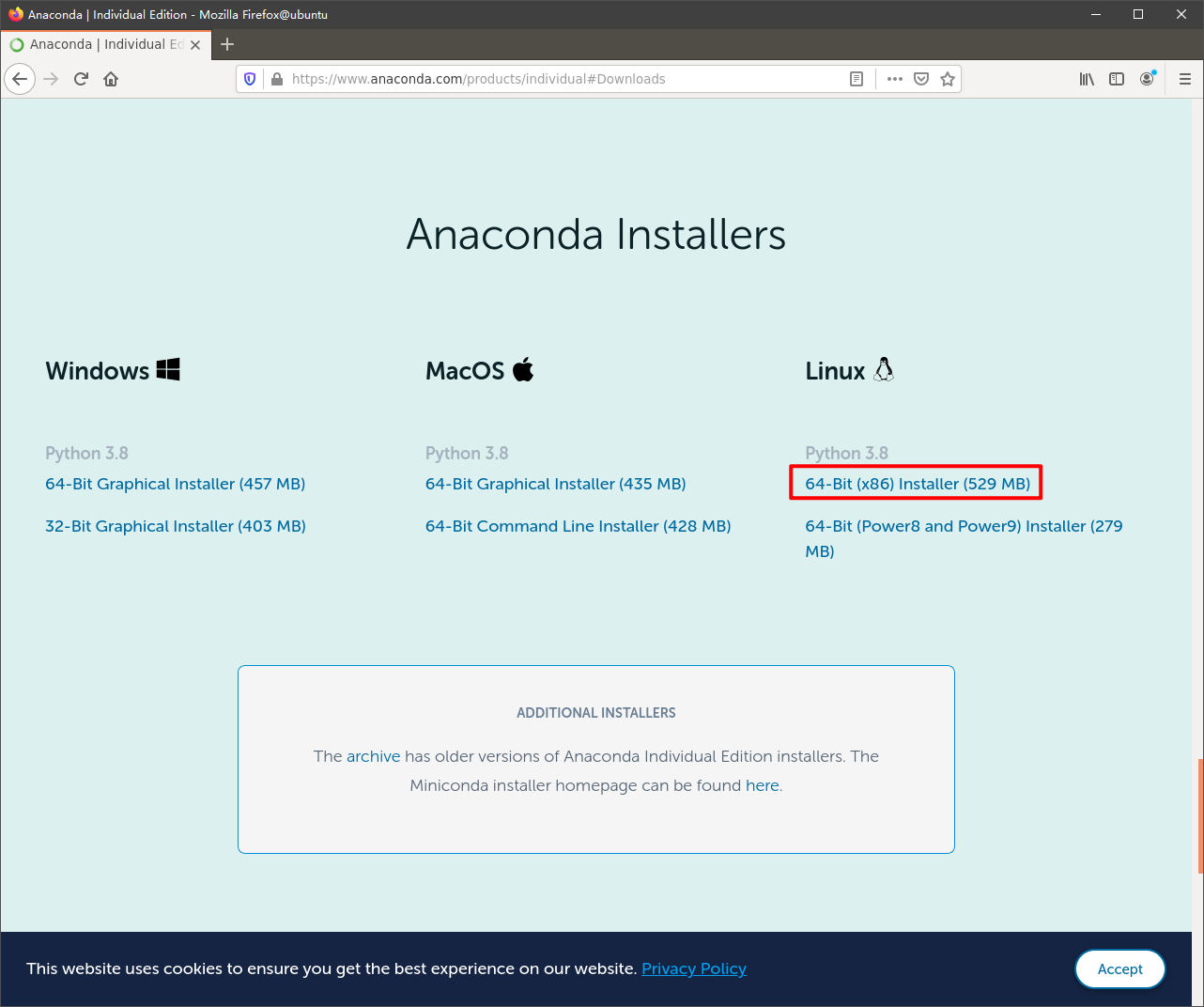Click the forward navigation arrow
The width and height of the screenshot is (1204, 1007).
pos(51,79)
